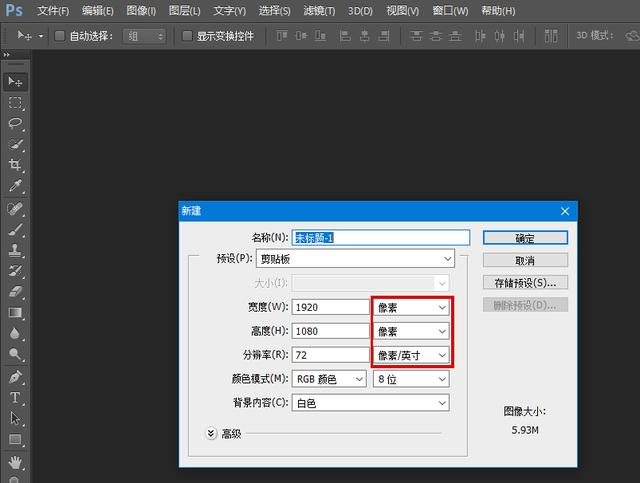Select the Quick Selection tool
Viewport: 640px width, 483px height.
pos(15,144)
